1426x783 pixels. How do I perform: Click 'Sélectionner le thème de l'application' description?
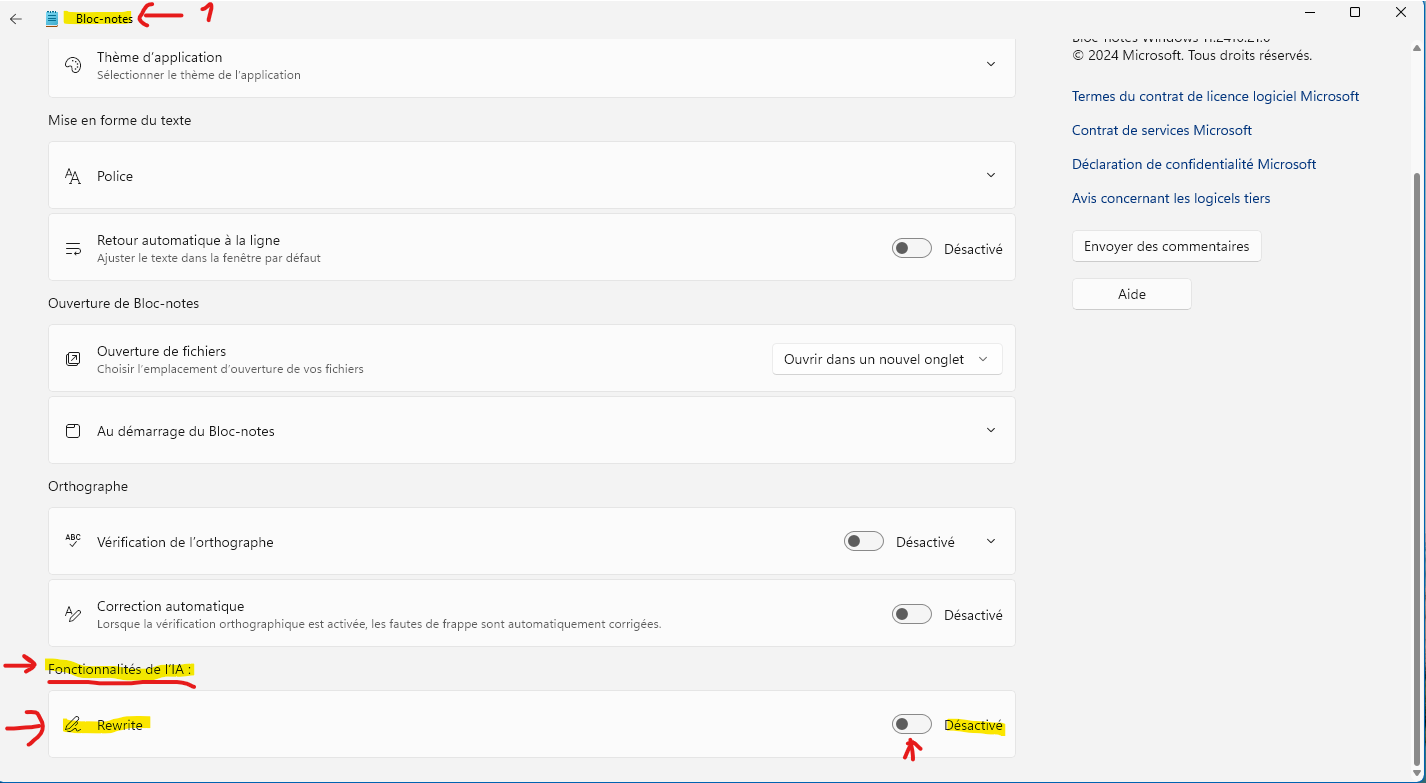click(198, 75)
